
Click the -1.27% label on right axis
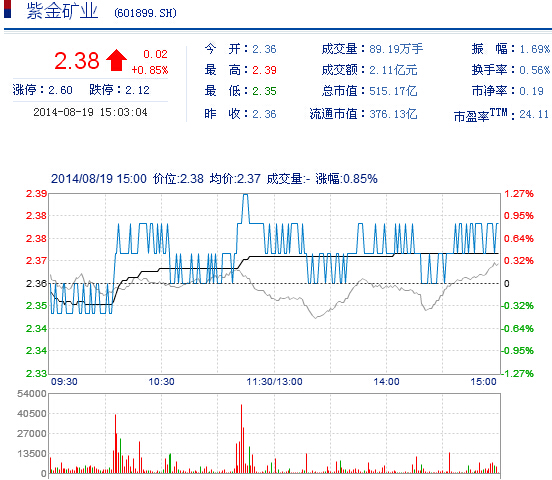[518, 373]
